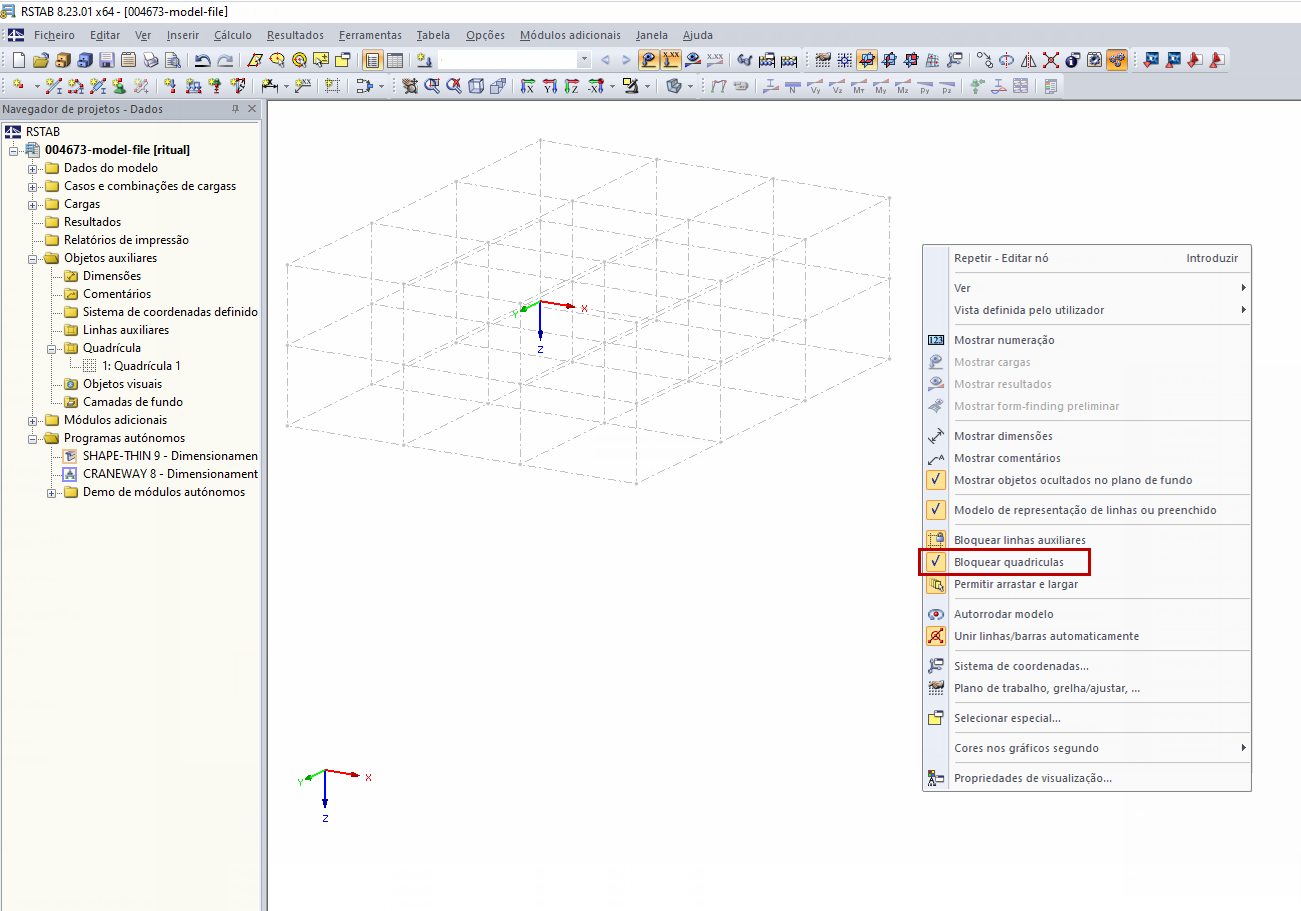Click the Open folder toolbar icon
The image size is (1301, 911).
pyautogui.click(x=41, y=60)
